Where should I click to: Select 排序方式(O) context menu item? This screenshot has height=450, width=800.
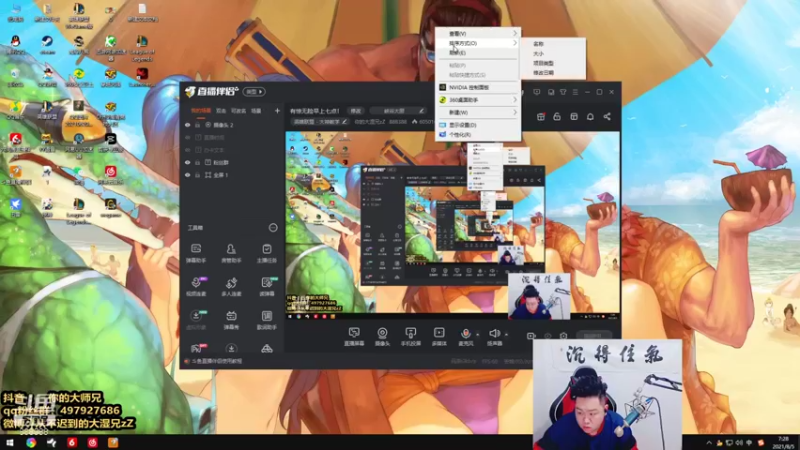[478, 43]
